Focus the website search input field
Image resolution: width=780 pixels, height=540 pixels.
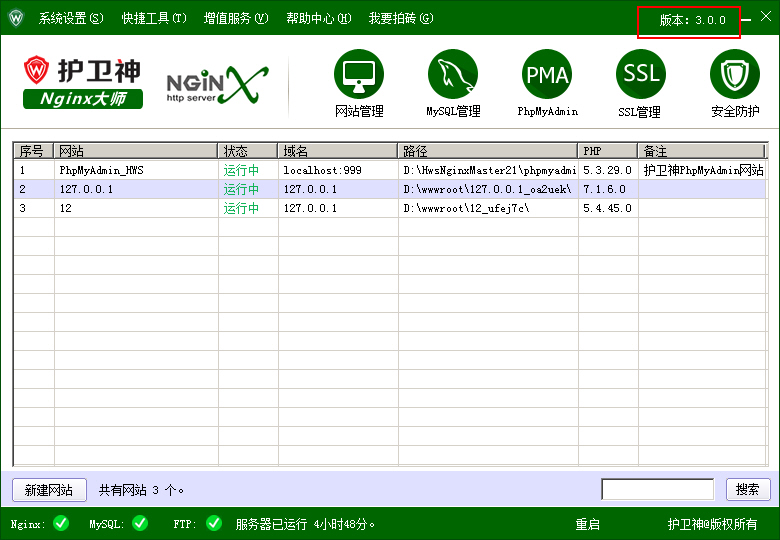657,489
